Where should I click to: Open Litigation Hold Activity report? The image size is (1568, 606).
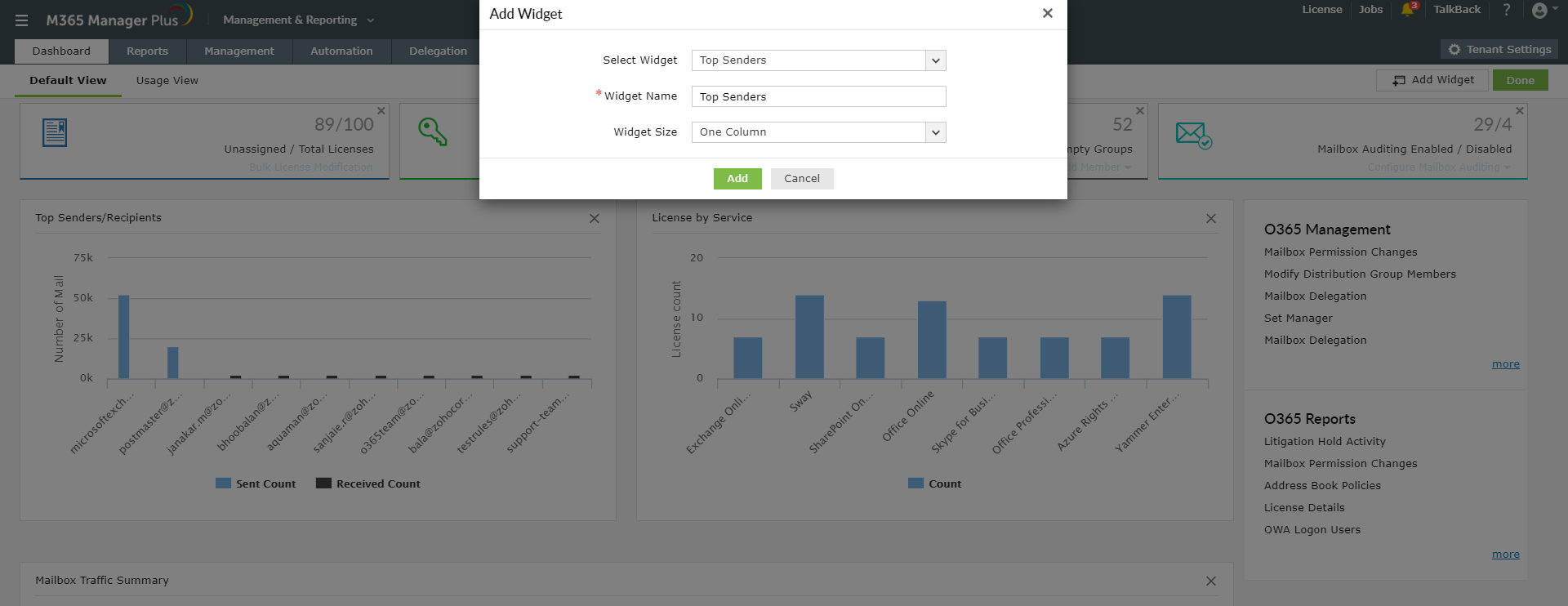(1325, 442)
